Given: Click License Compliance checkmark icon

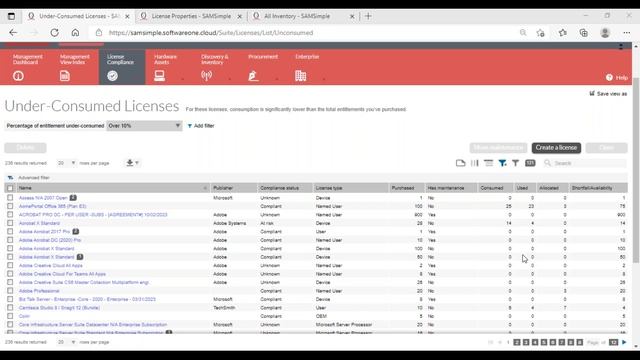Looking at the screenshot, I should coord(112,76).
